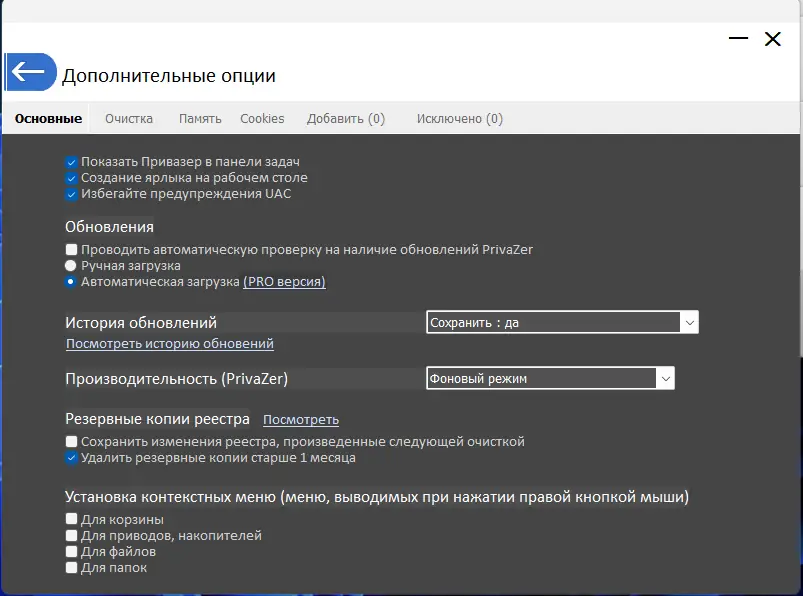This screenshot has height=596, width=803.
Task: Go back using the blue arrow button
Action: pos(31,72)
